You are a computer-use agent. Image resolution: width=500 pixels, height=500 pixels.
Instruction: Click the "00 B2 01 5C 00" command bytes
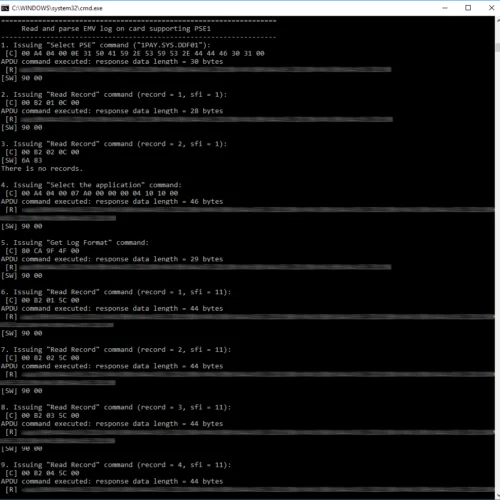(x=50, y=300)
